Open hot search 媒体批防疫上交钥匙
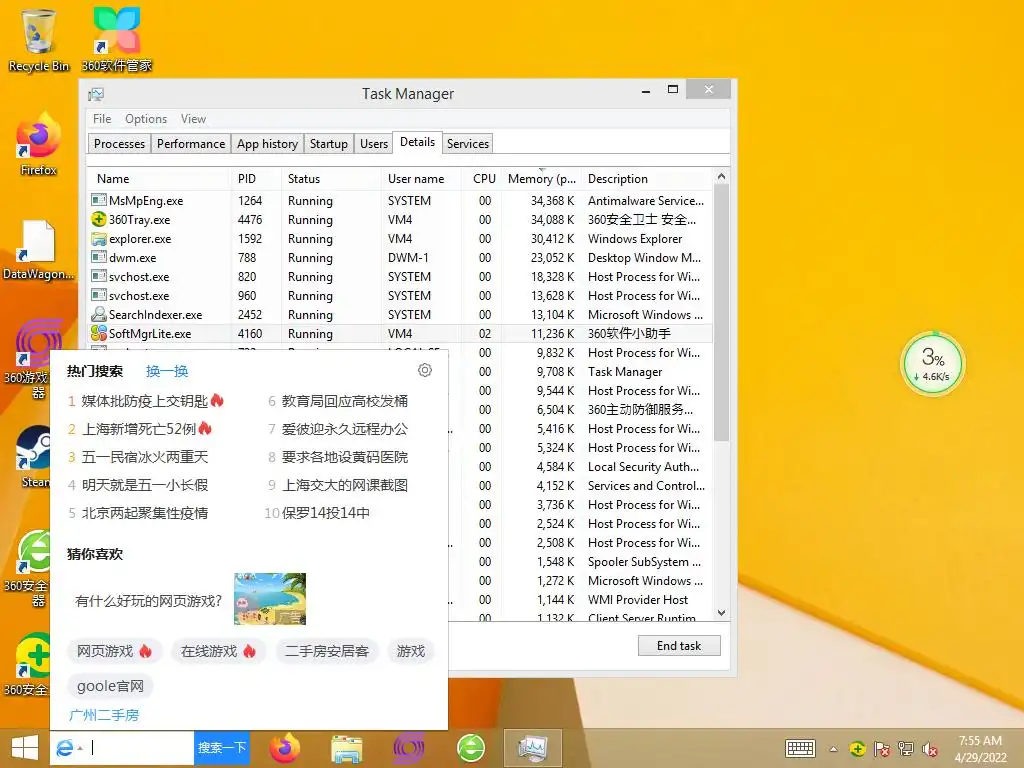This screenshot has height=768, width=1024. [x=144, y=401]
